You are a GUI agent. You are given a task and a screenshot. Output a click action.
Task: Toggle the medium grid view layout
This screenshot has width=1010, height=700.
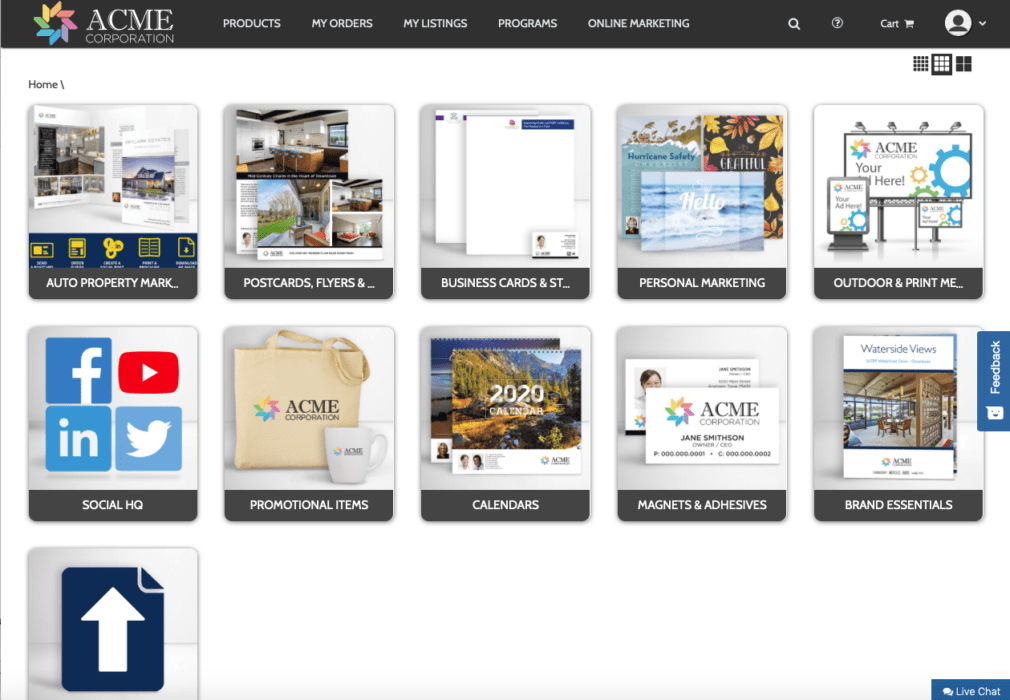point(941,62)
